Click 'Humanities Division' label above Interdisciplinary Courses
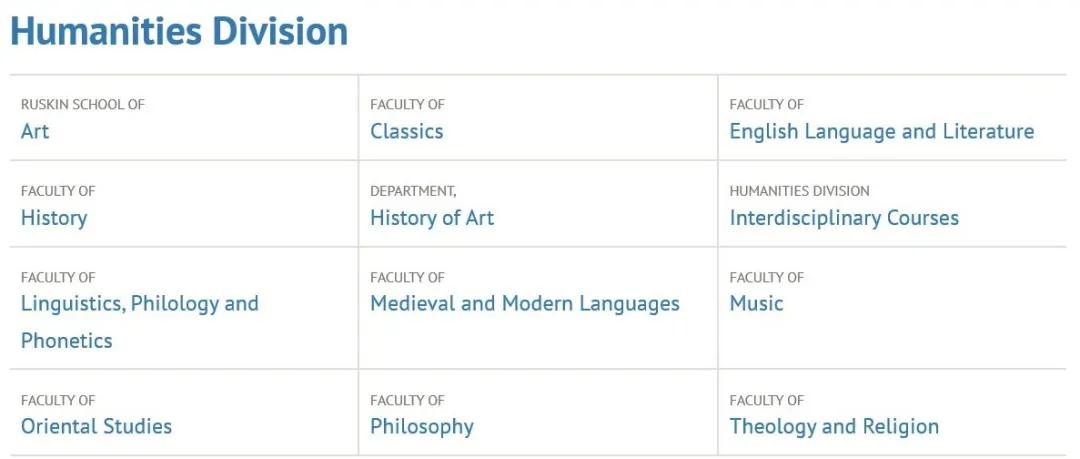Image resolution: width=1080 pixels, height=459 pixels. click(799, 191)
